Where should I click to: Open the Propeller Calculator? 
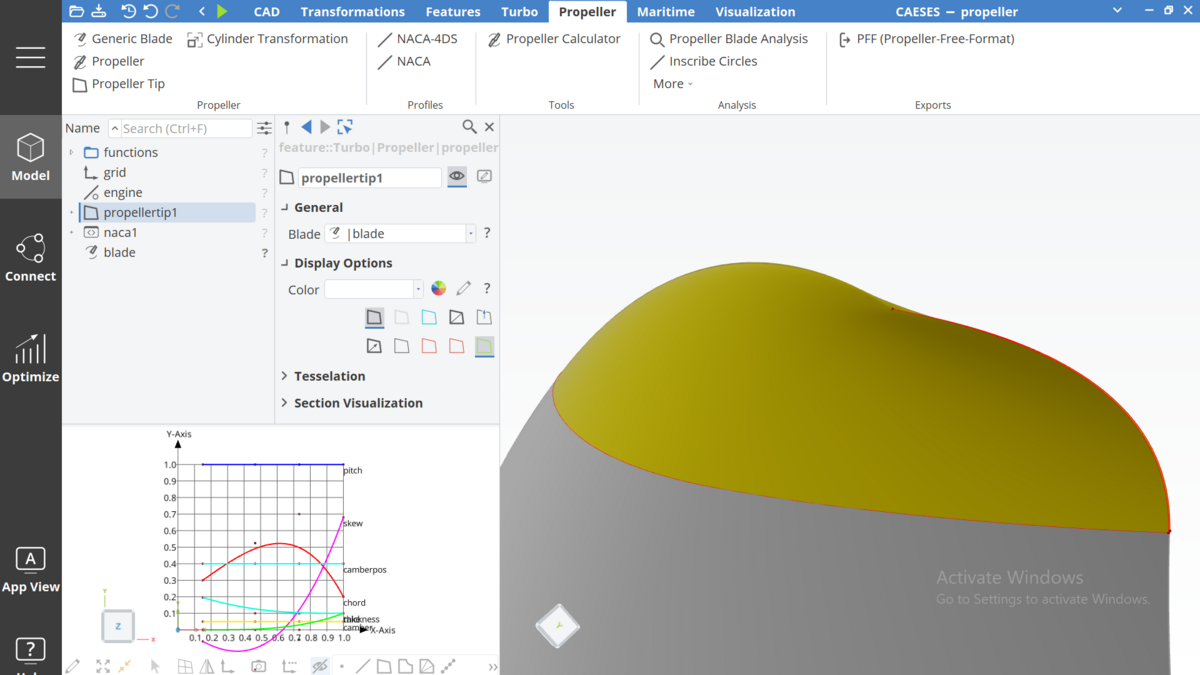[x=554, y=39]
